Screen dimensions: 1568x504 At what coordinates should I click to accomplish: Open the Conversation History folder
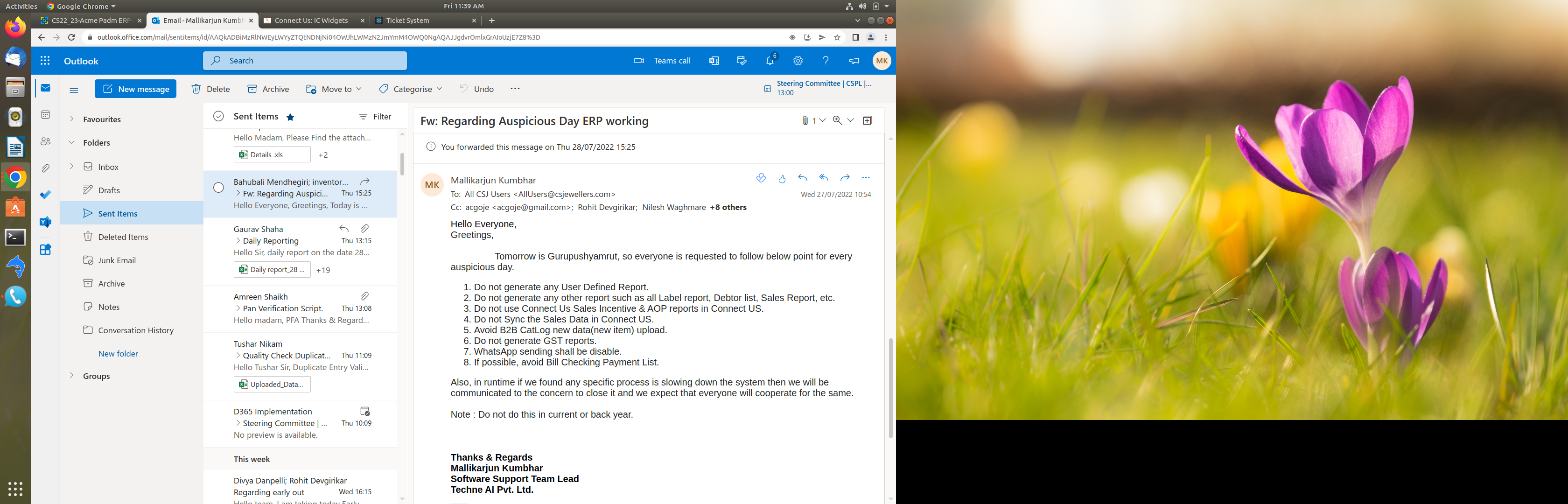click(132, 330)
